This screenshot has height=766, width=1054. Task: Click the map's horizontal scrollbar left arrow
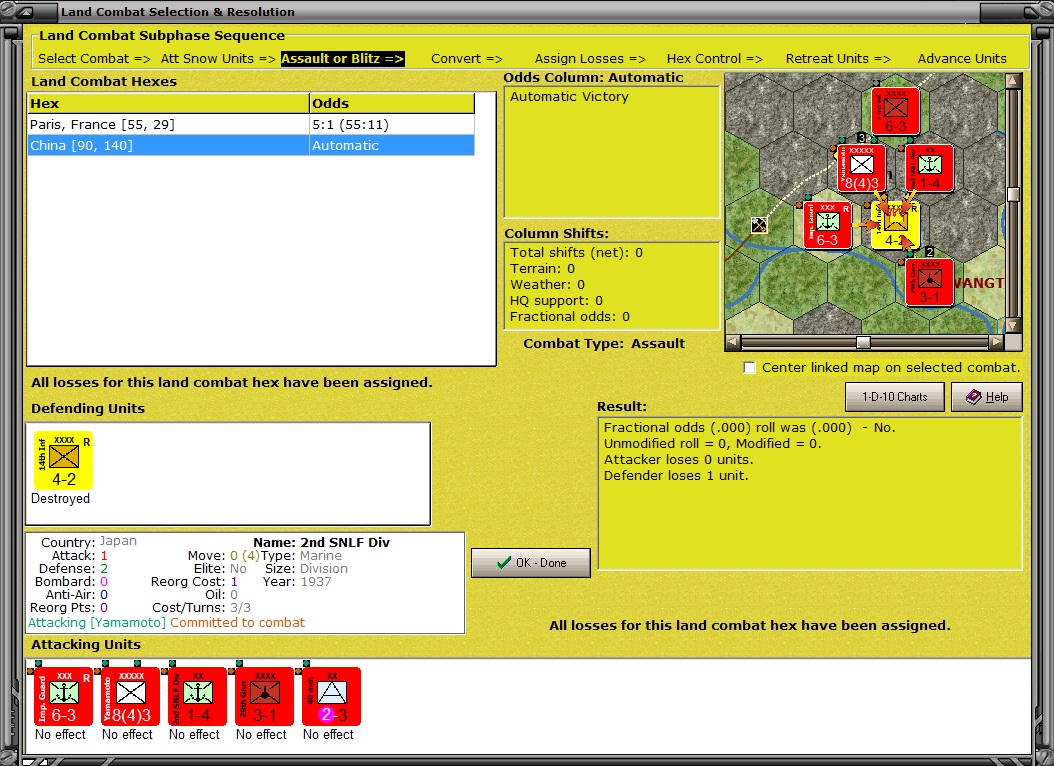click(x=733, y=342)
